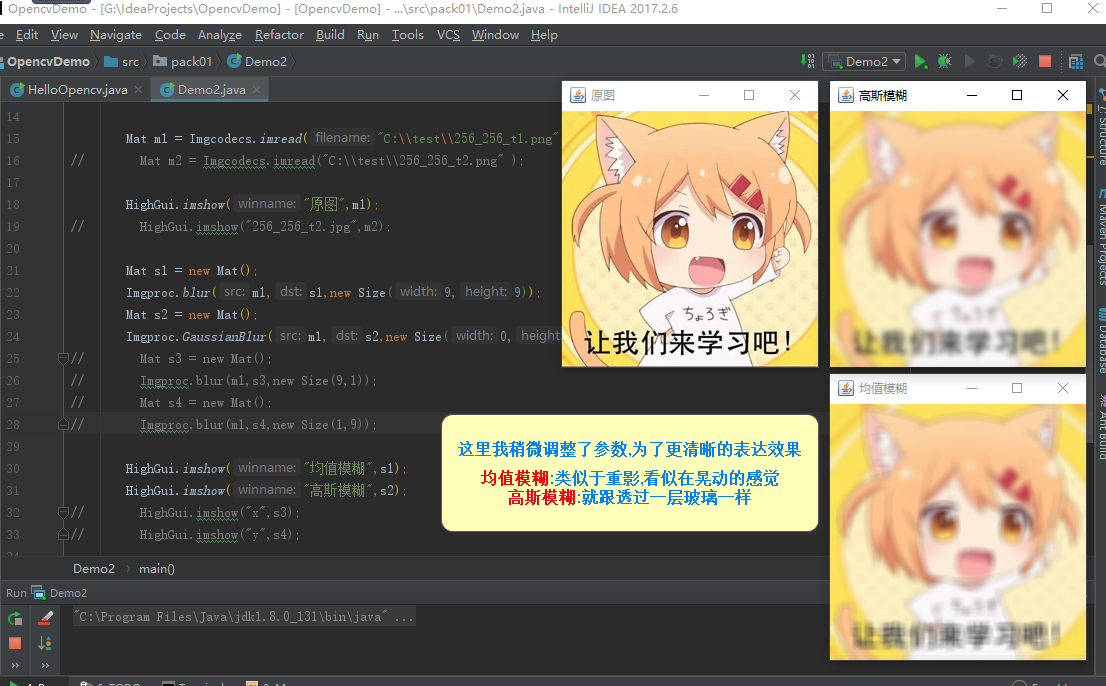Toggle the code fold marker at line 28
Screen dimensions: 1106x686
tap(63, 424)
